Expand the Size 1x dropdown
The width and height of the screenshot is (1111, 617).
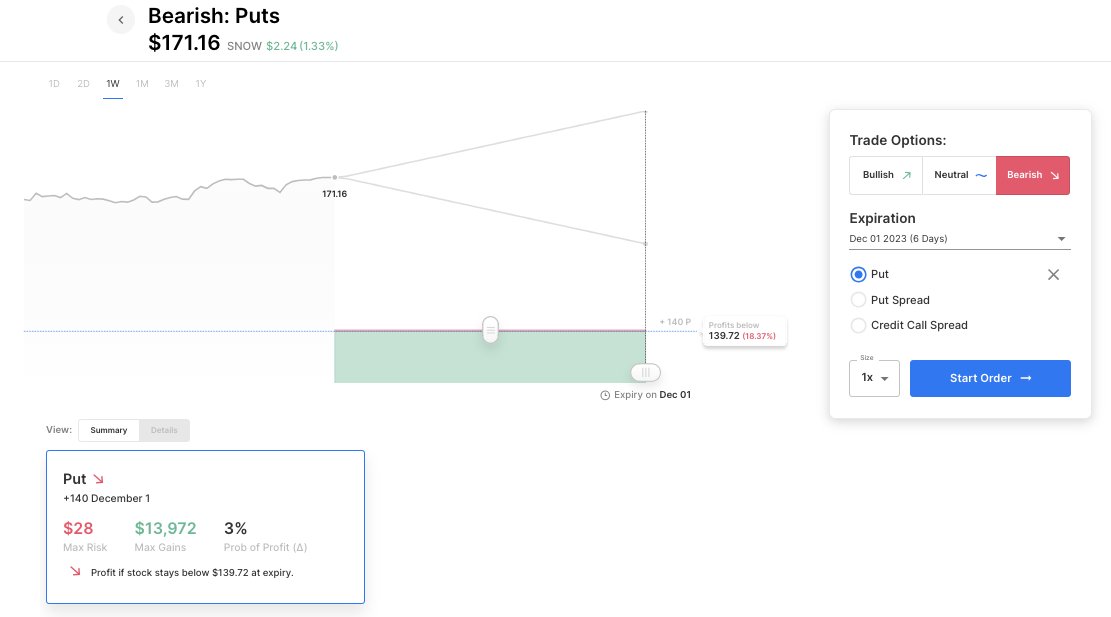(x=874, y=378)
